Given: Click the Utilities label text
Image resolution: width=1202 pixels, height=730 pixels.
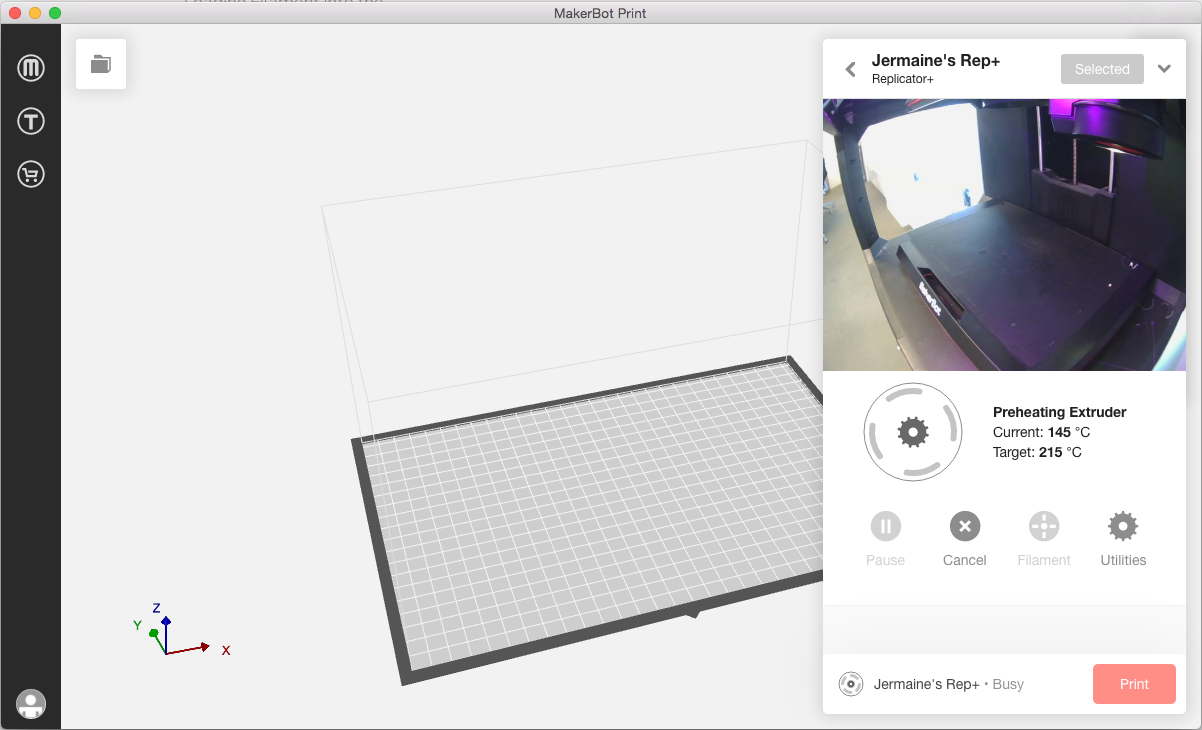Looking at the screenshot, I should (1123, 560).
